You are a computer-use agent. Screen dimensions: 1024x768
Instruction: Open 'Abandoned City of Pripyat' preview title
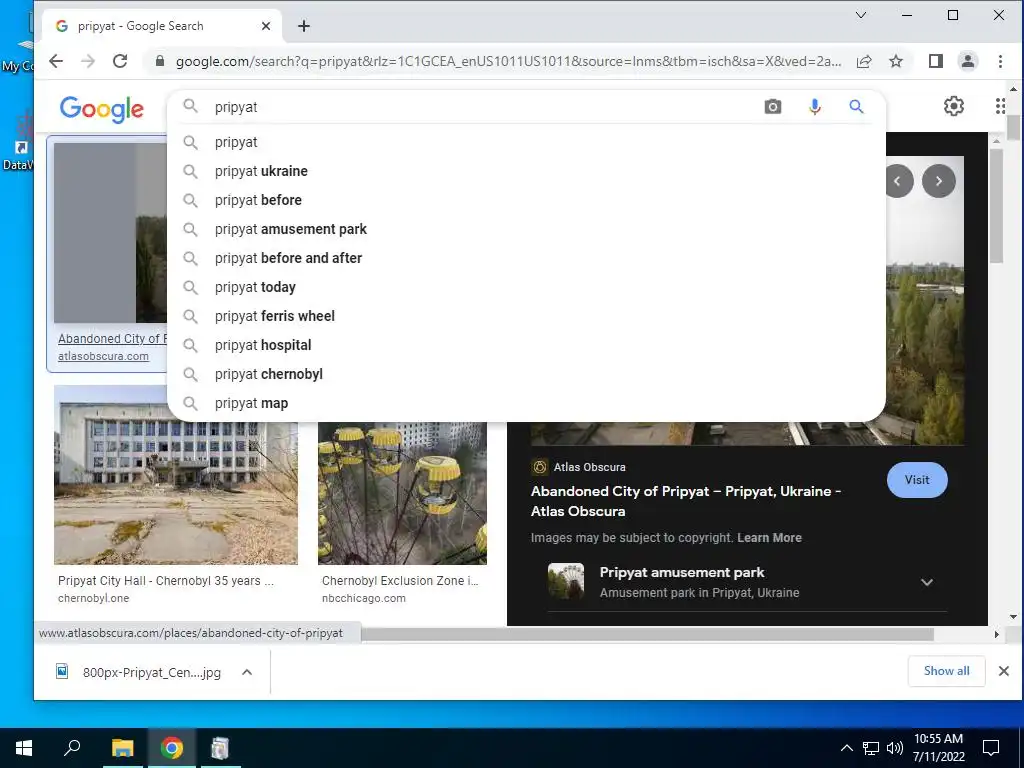(x=686, y=501)
